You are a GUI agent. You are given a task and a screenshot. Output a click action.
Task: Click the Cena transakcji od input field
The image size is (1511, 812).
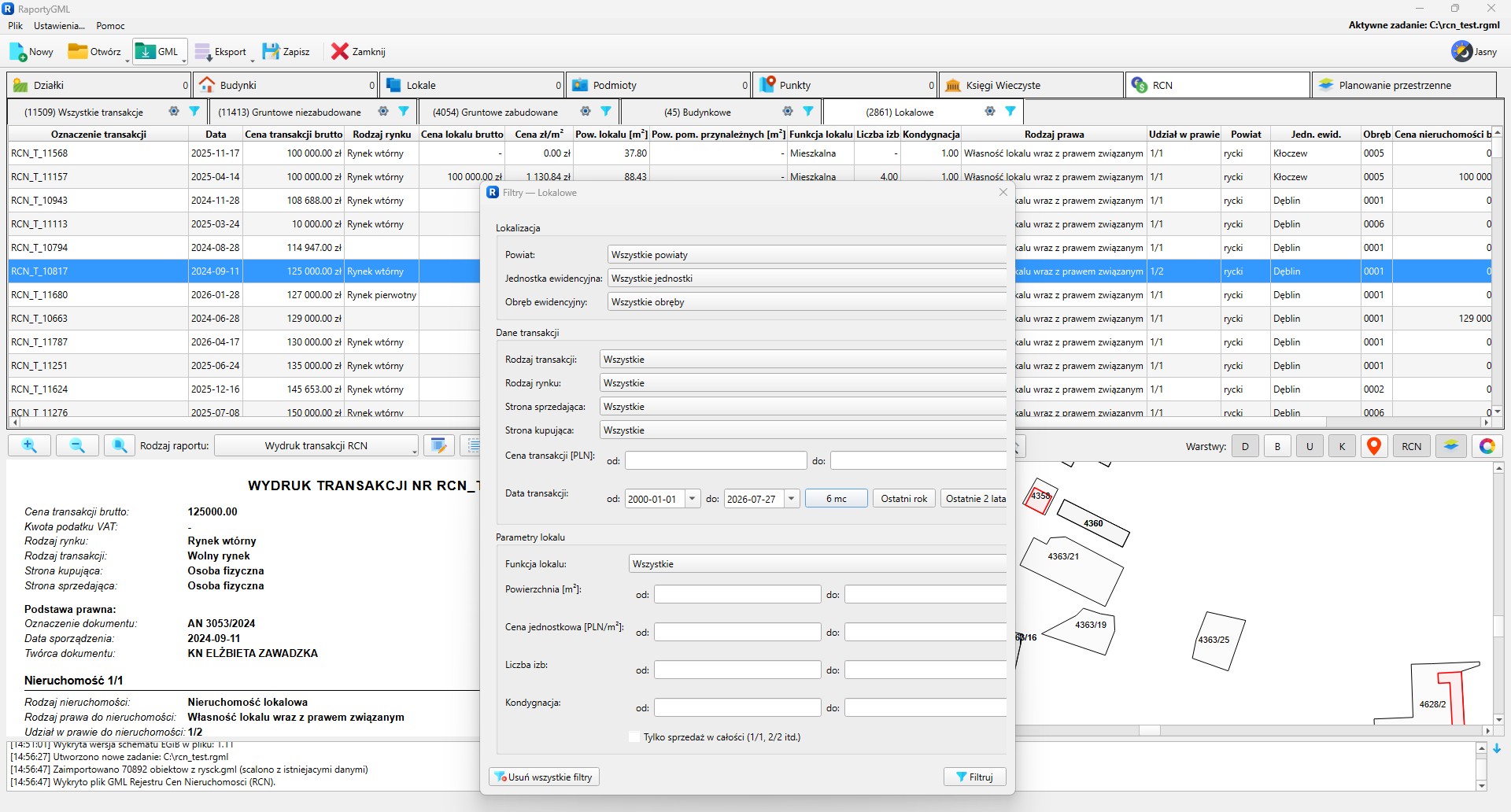pos(716,460)
